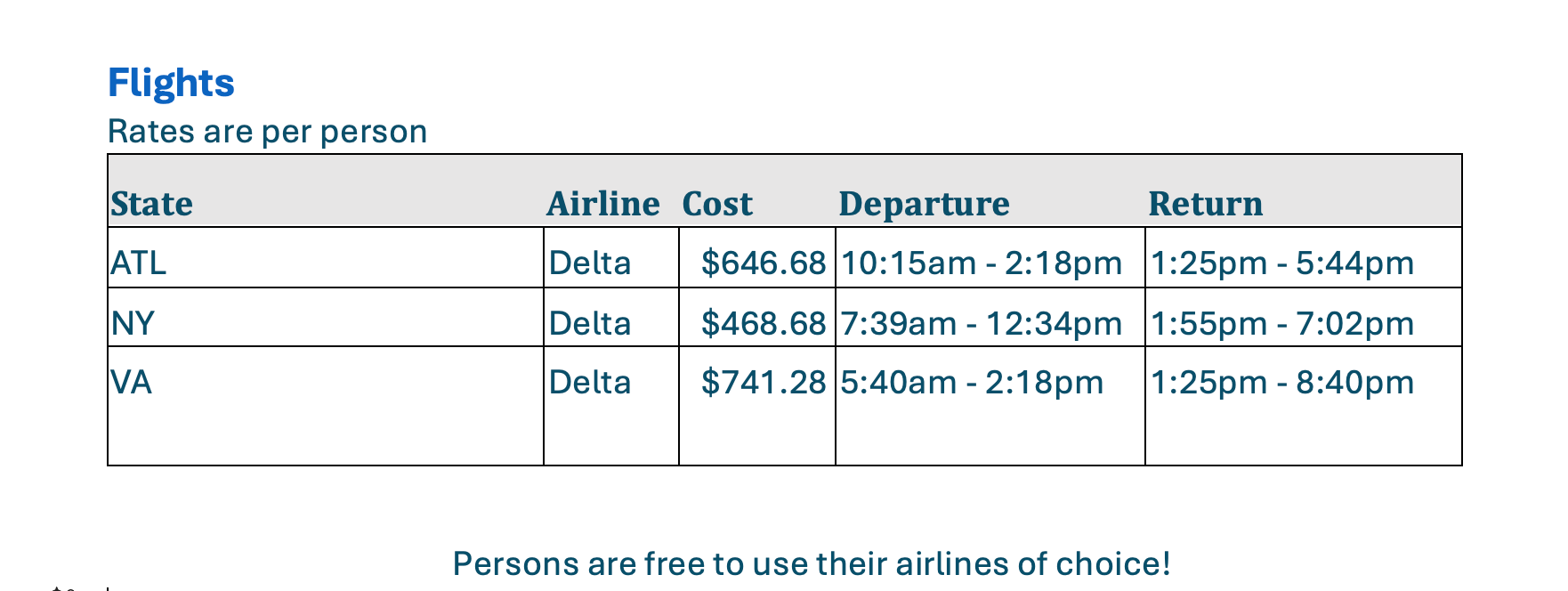Click the Cost column header

pyautogui.click(x=717, y=204)
